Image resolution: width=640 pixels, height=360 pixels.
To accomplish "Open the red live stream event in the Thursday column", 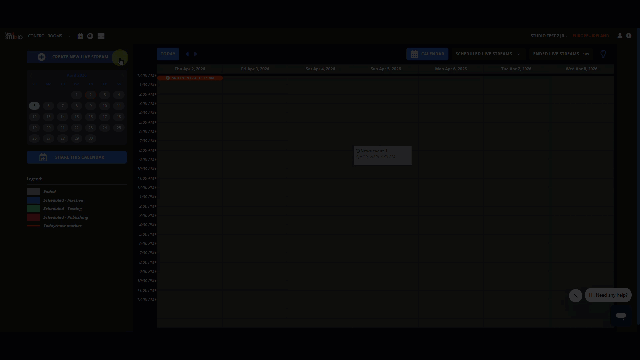I will click(190, 78).
